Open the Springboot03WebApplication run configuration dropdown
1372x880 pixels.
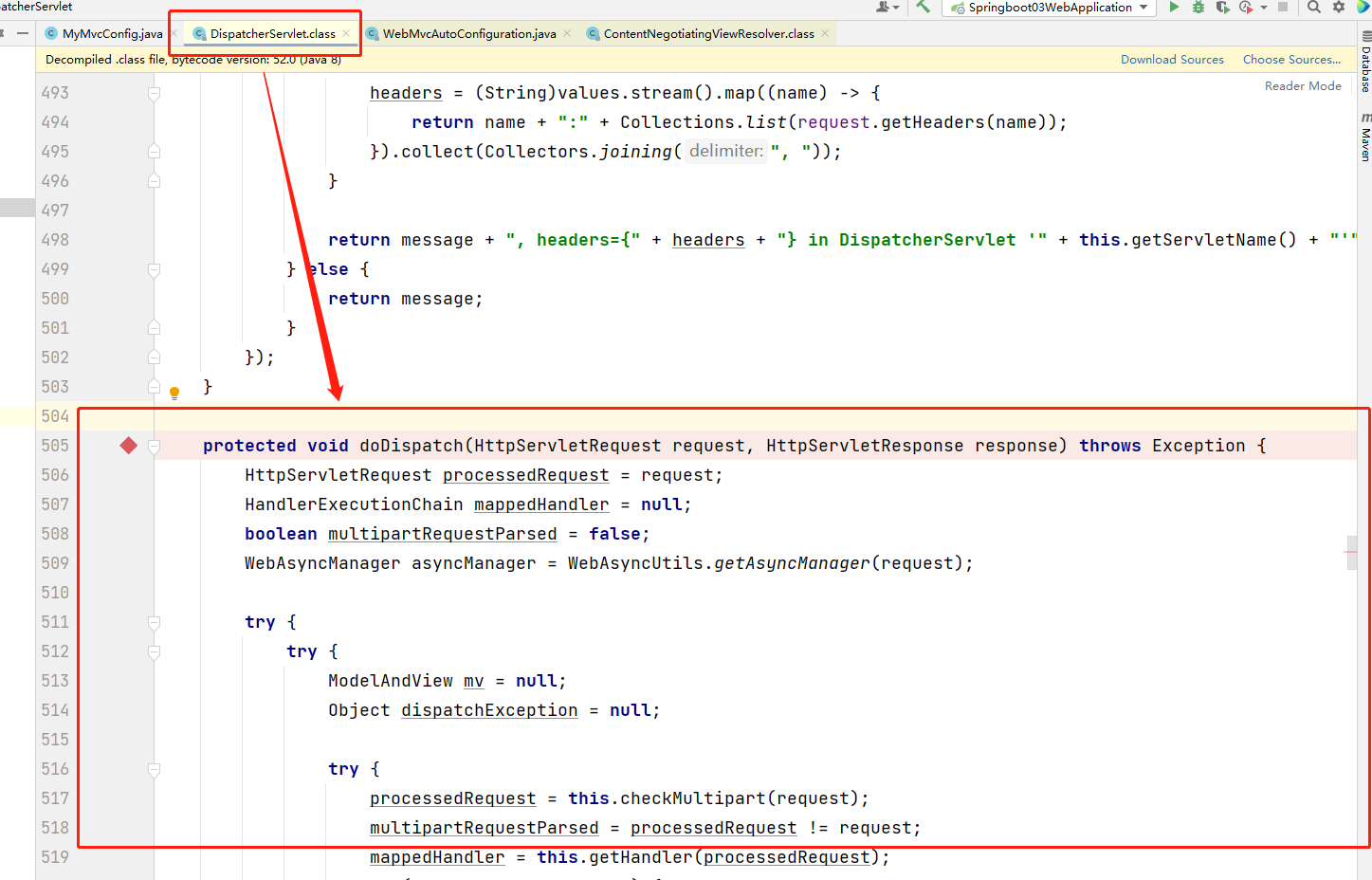coord(1049,8)
